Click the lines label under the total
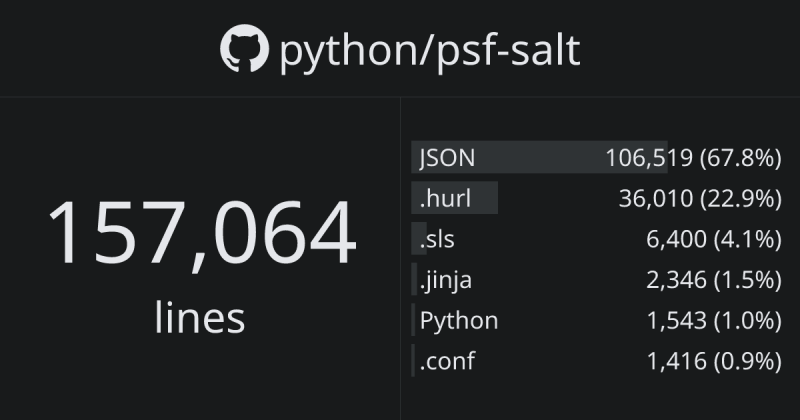Screen dimensions: 800x420 click(x=200, y=317)
